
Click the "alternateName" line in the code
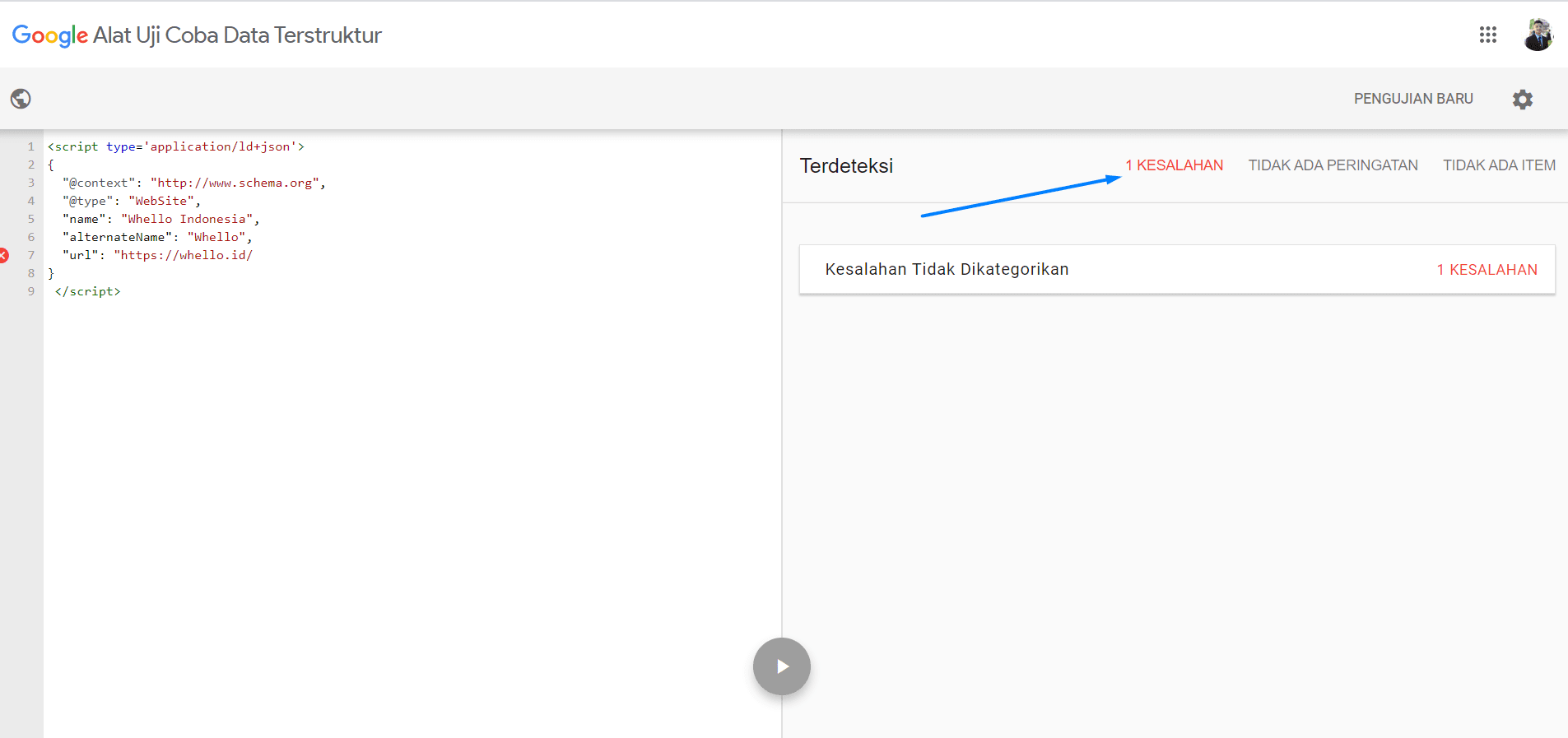[x=156, y=237]
